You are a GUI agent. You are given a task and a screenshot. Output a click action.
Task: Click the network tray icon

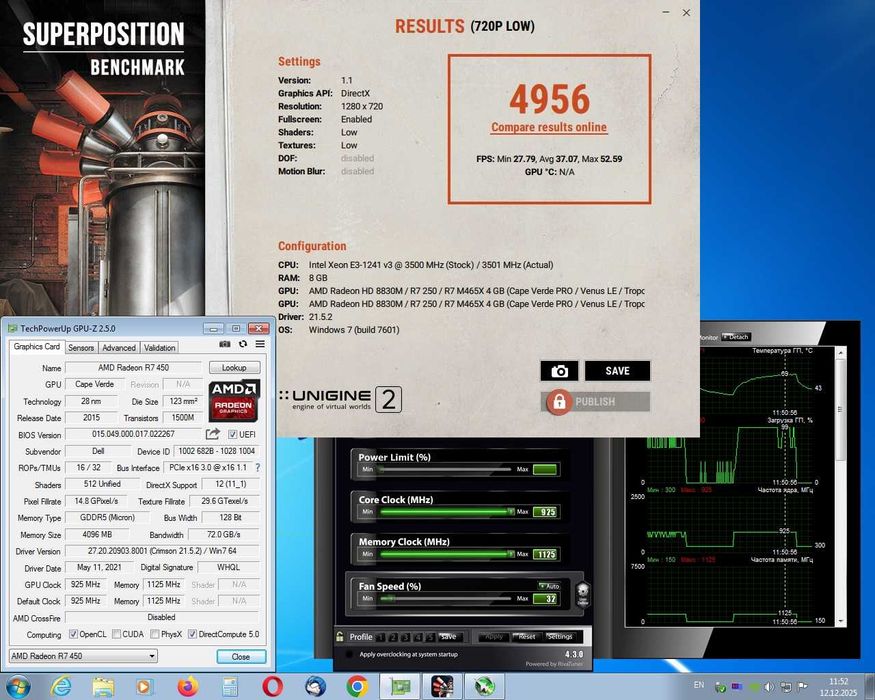786,687
